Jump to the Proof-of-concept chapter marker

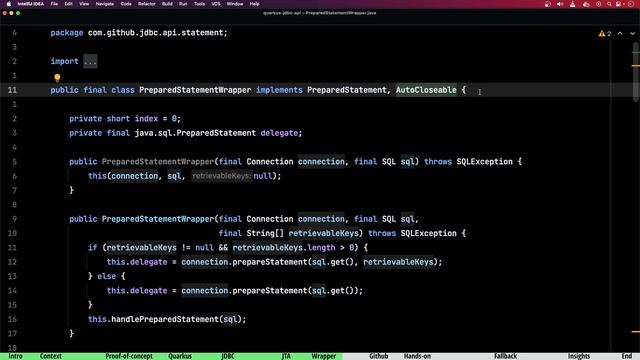pyautogui.click(x=129, y=356)
